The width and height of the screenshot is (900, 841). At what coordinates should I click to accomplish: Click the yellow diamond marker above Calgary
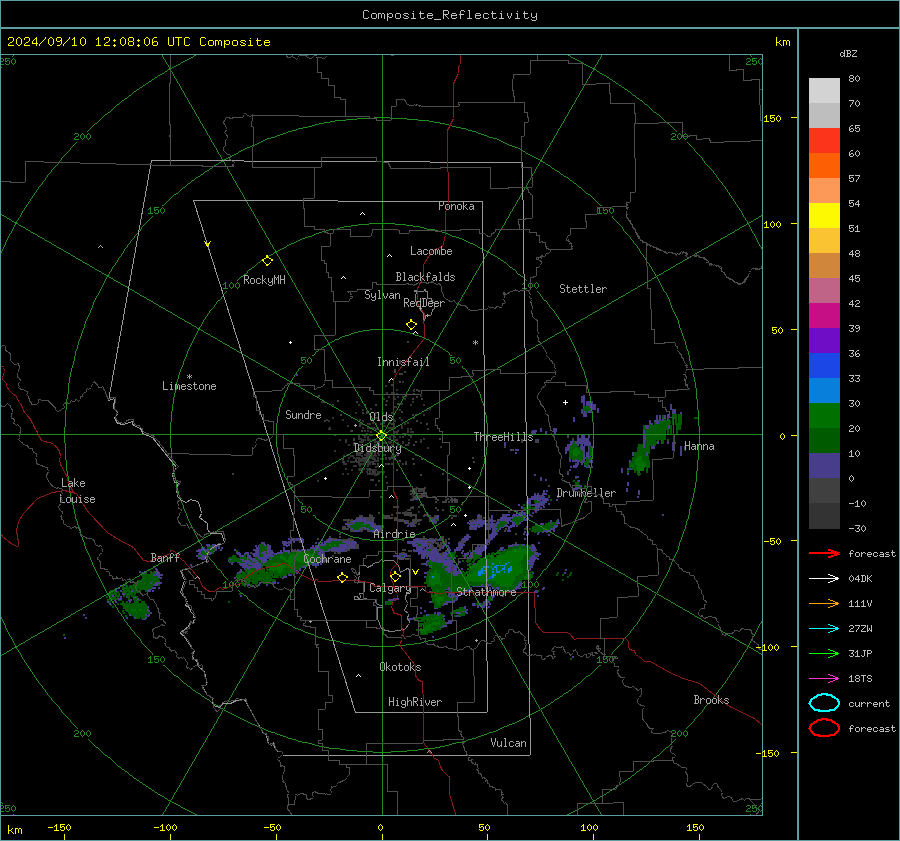point(395,576)
